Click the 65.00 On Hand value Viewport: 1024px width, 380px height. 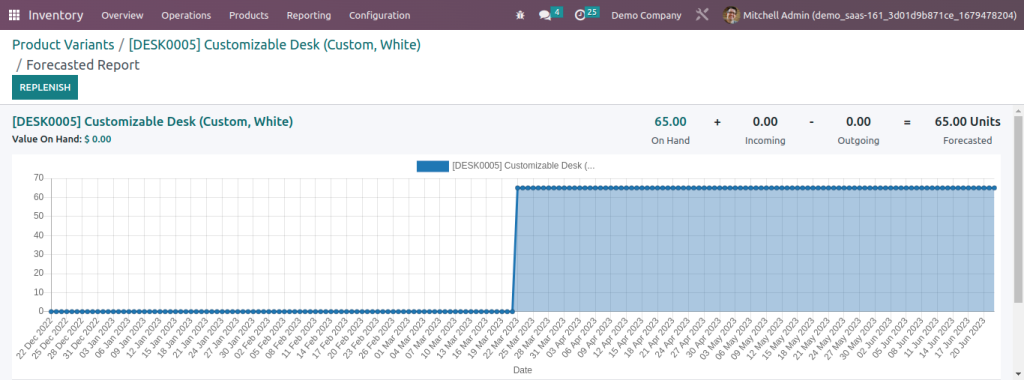coord(670,121)
